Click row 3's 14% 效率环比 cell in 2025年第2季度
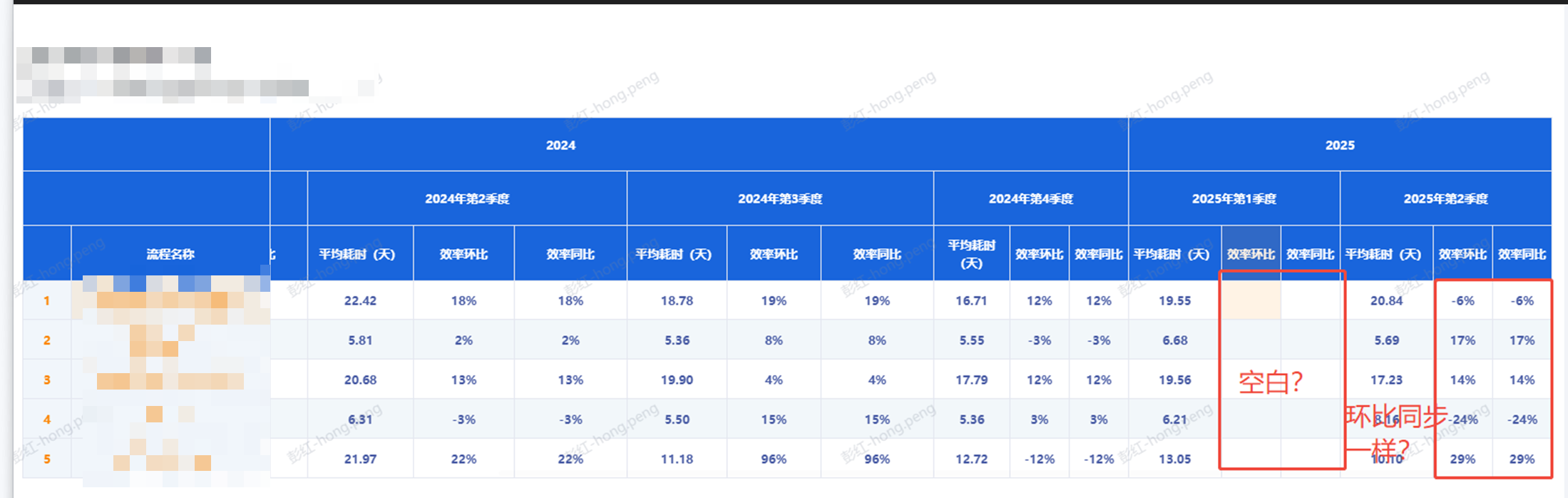Viewport: 1568px width, 498px height. pos(1462,380)
